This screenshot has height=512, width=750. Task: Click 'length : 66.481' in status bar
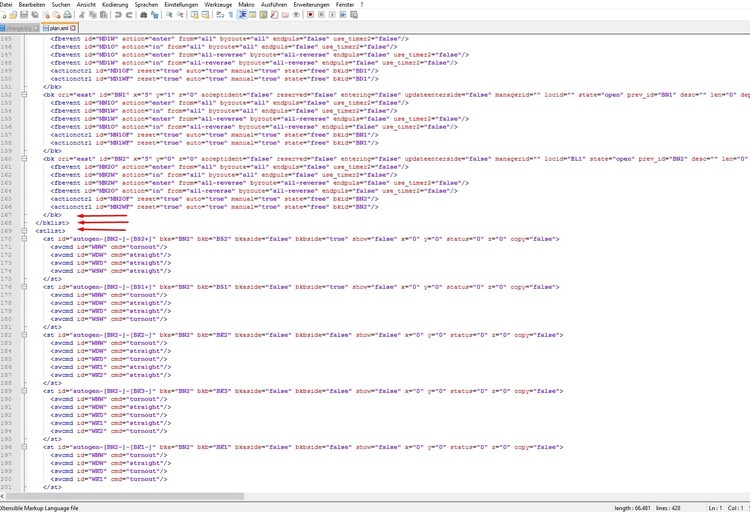click(634, 508)
